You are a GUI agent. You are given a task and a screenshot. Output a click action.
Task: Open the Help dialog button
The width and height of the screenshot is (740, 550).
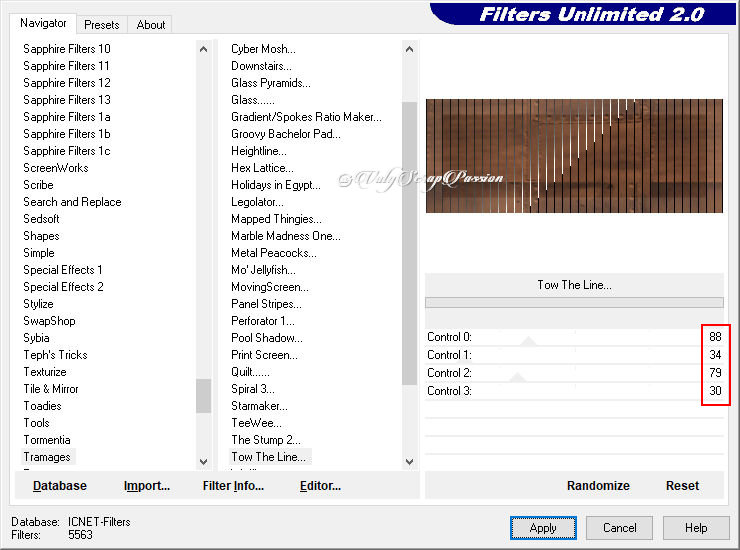click(696, 528)
